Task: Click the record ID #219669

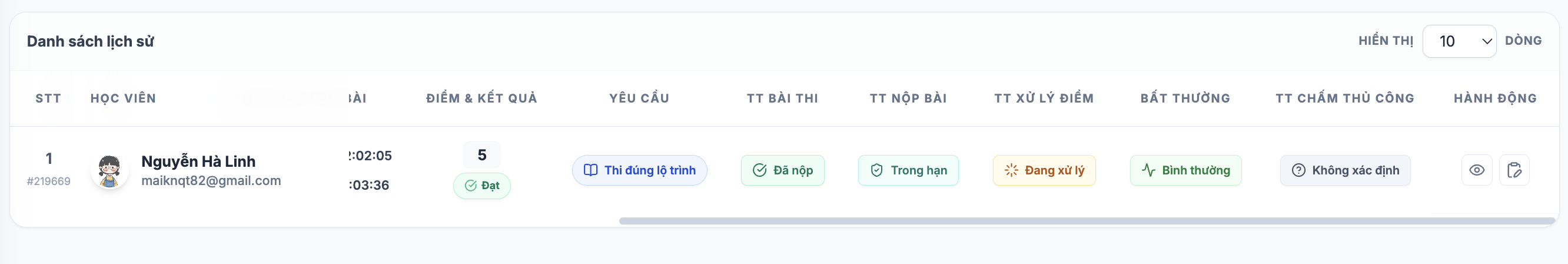Action: pyautogui.click(x=49, y=181)
